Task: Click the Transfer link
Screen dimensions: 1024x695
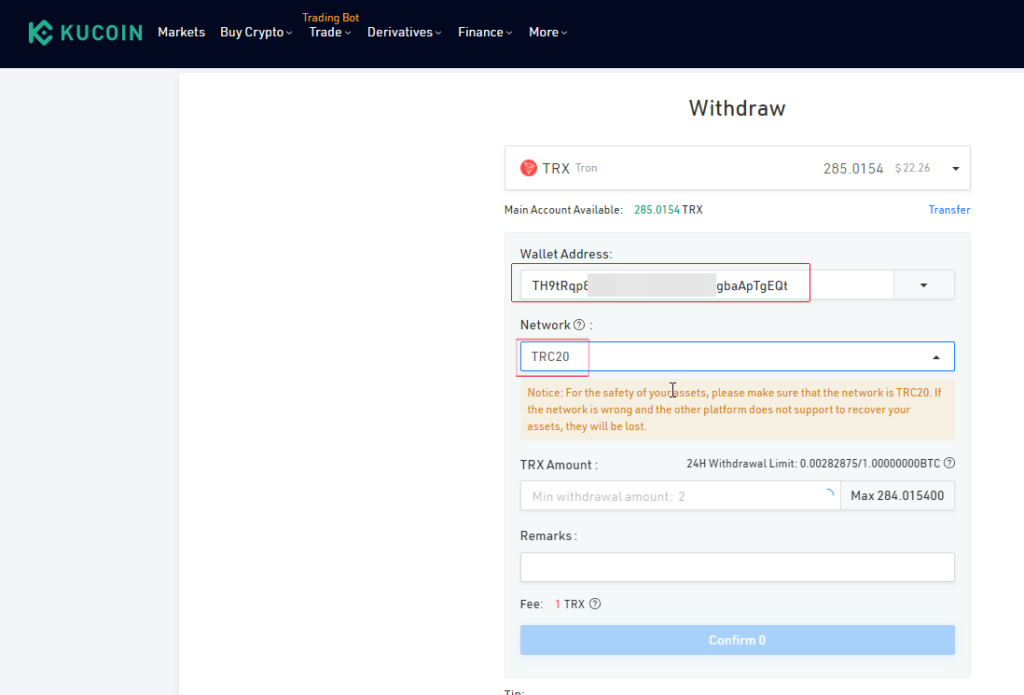Action: (949, 210)
